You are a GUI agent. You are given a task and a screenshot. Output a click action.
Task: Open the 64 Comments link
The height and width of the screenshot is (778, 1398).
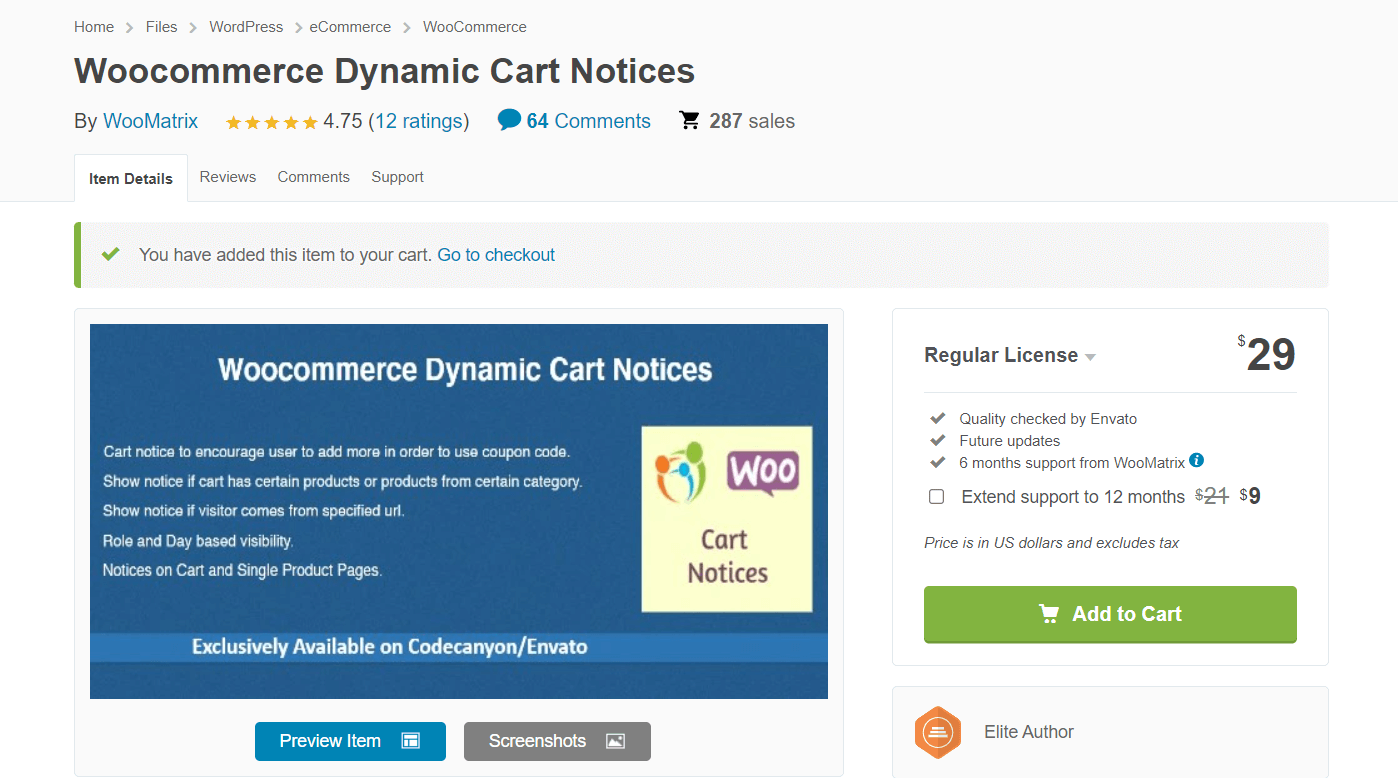pyautogui.click(x=589, y=121)
